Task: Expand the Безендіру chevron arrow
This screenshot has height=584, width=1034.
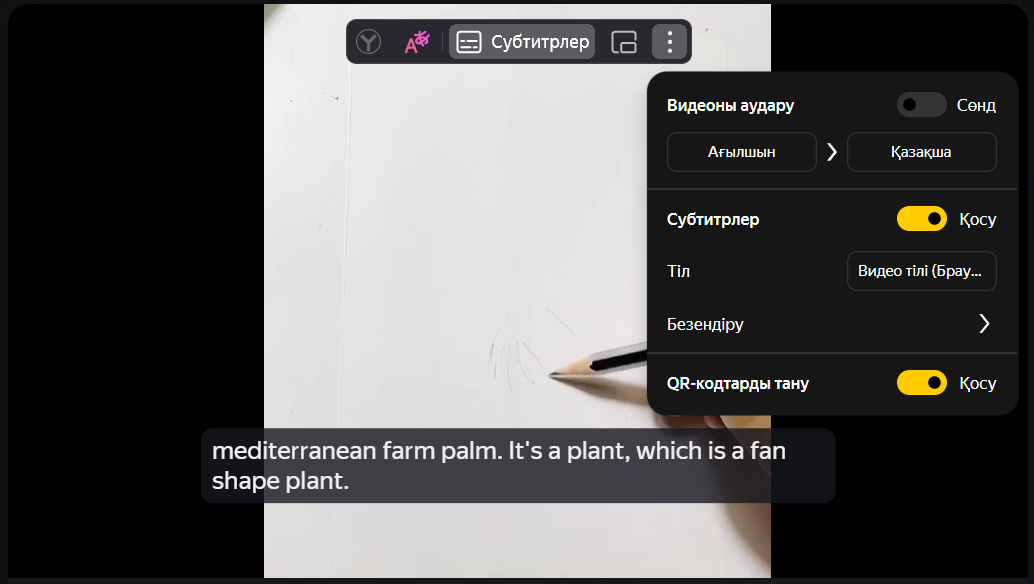Action: [984, 324]
